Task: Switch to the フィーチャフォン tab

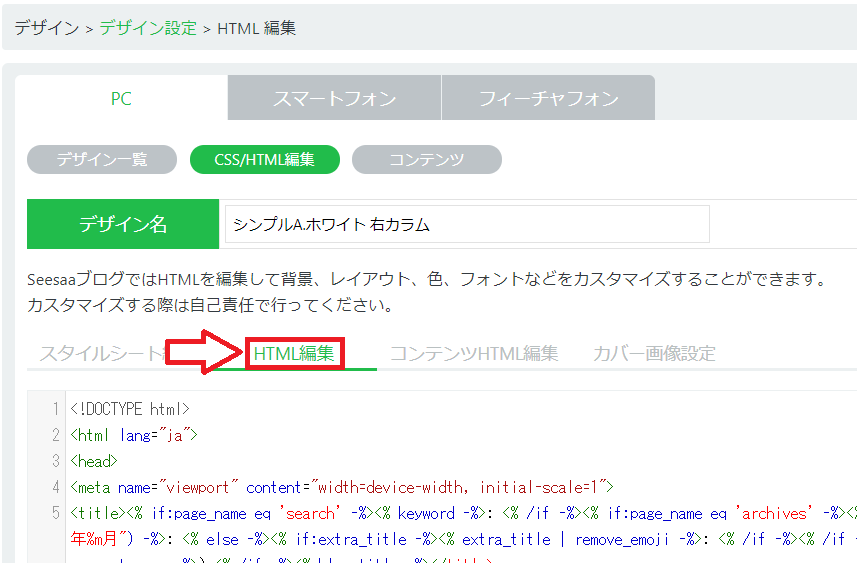Action: coord(548,98)
